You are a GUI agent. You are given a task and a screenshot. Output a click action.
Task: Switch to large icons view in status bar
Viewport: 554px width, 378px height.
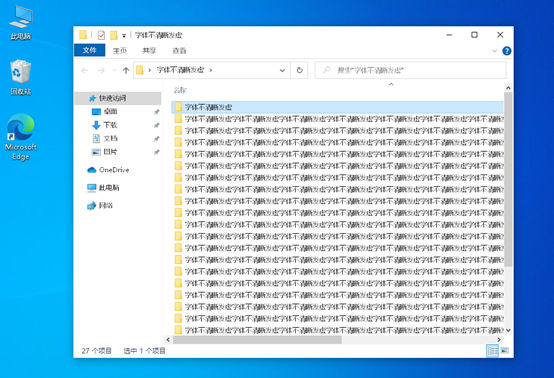[x=505, y=350]
